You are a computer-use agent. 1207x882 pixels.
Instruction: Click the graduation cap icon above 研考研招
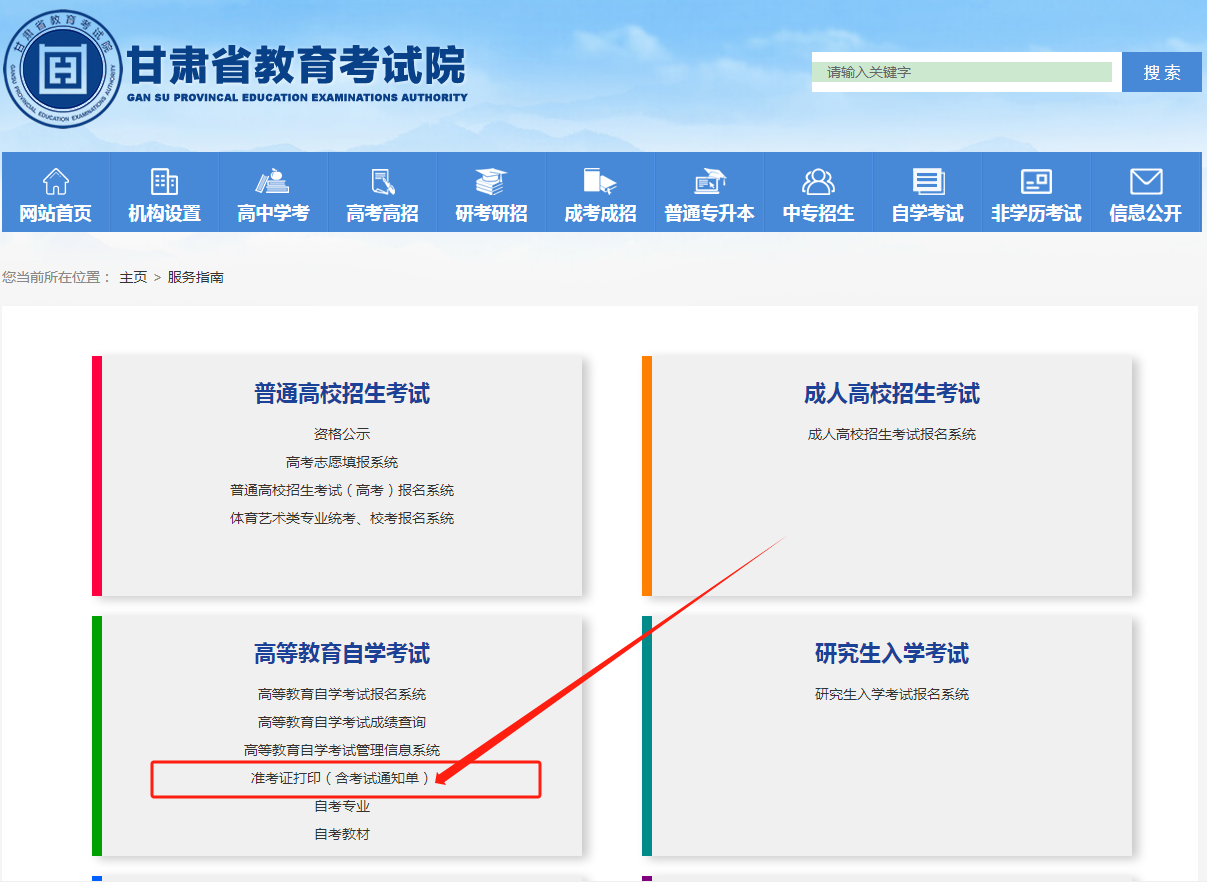[491, 182]
